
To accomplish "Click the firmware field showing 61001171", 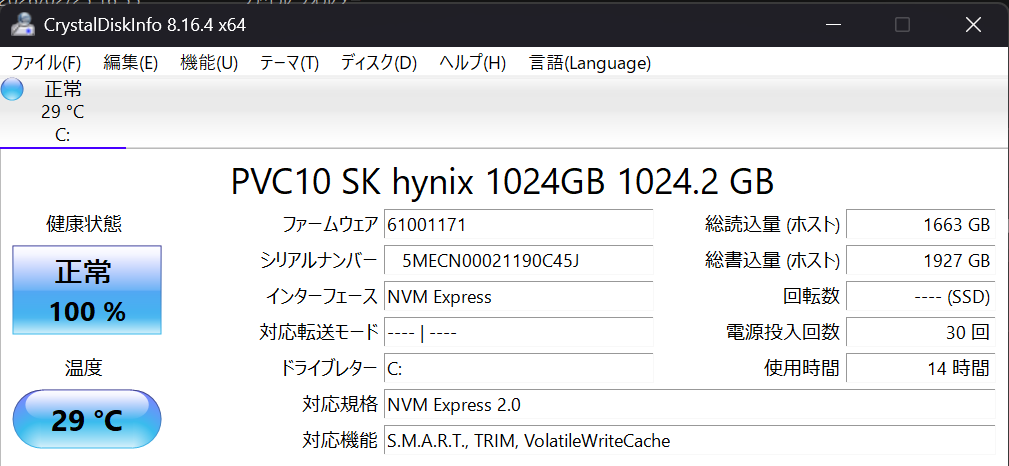I will (518, 225).
